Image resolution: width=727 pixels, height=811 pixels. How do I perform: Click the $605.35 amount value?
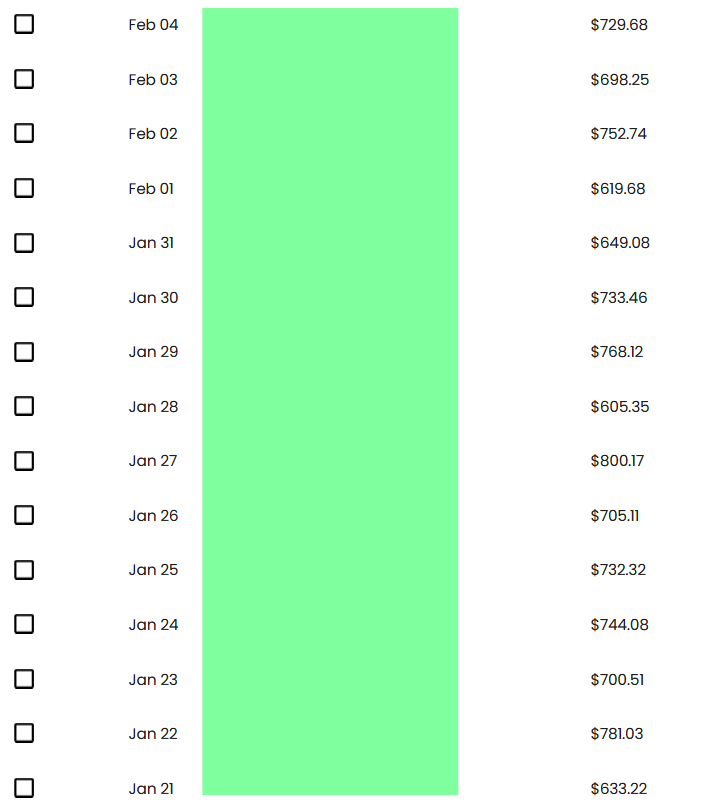click(x=619, y=407)
